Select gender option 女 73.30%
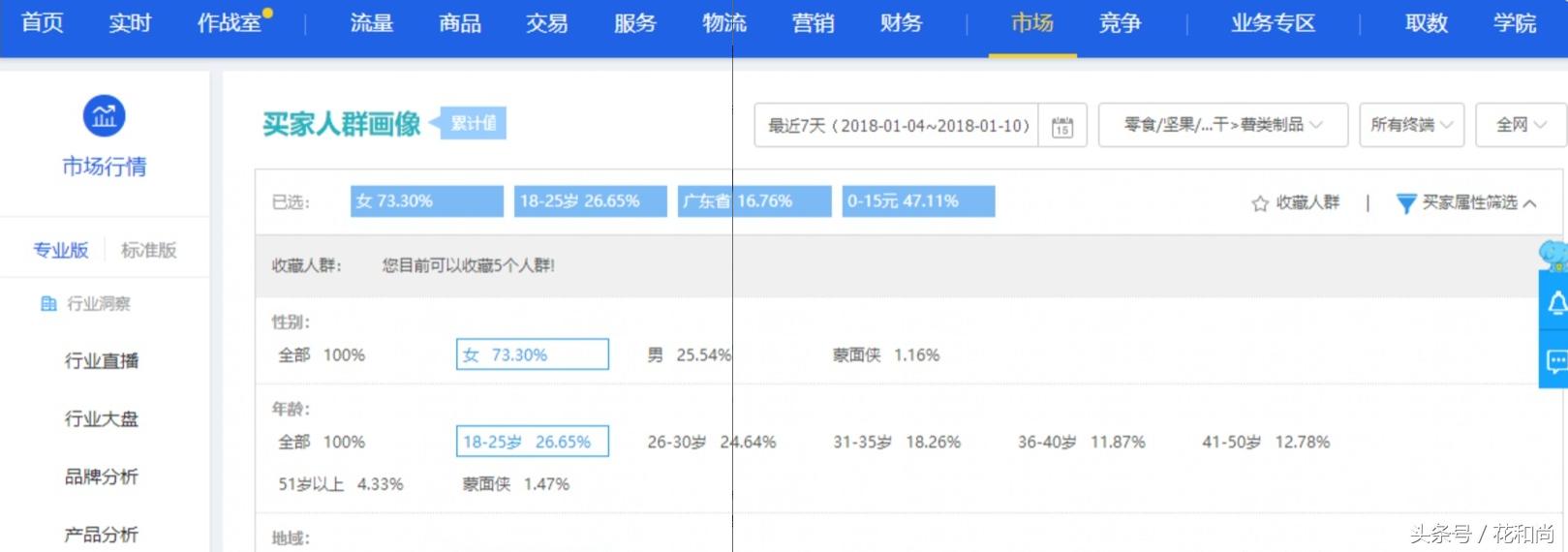This screenshot has height=552, width=1568. (x=533, y=354)
